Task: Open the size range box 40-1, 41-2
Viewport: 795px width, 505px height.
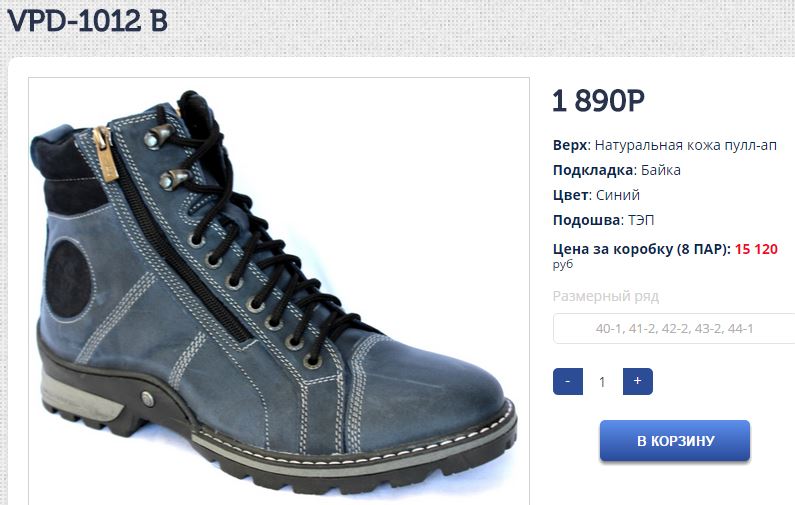Action: [x=674, y=329]
